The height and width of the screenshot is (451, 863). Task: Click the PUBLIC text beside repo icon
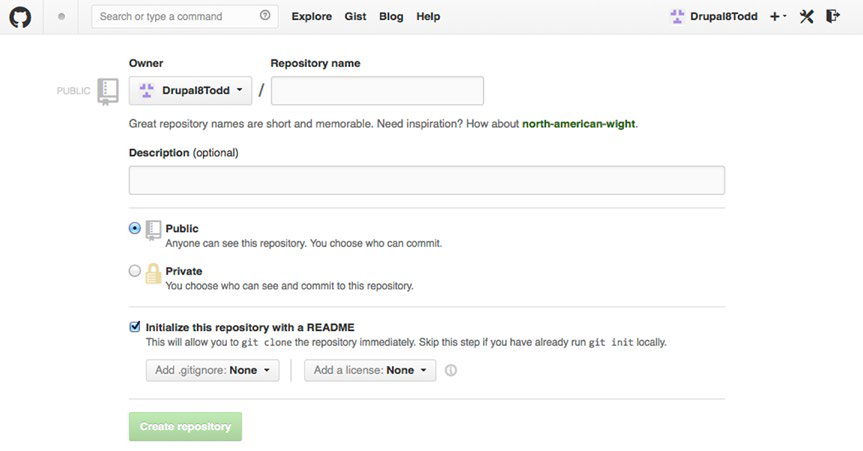(x=73, y=91)
